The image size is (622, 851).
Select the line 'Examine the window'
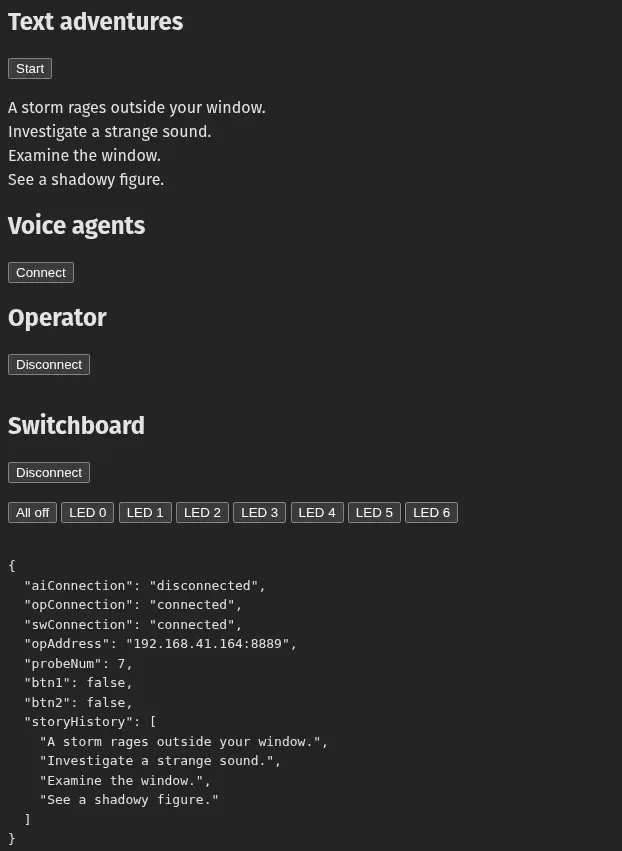[84, 155]
